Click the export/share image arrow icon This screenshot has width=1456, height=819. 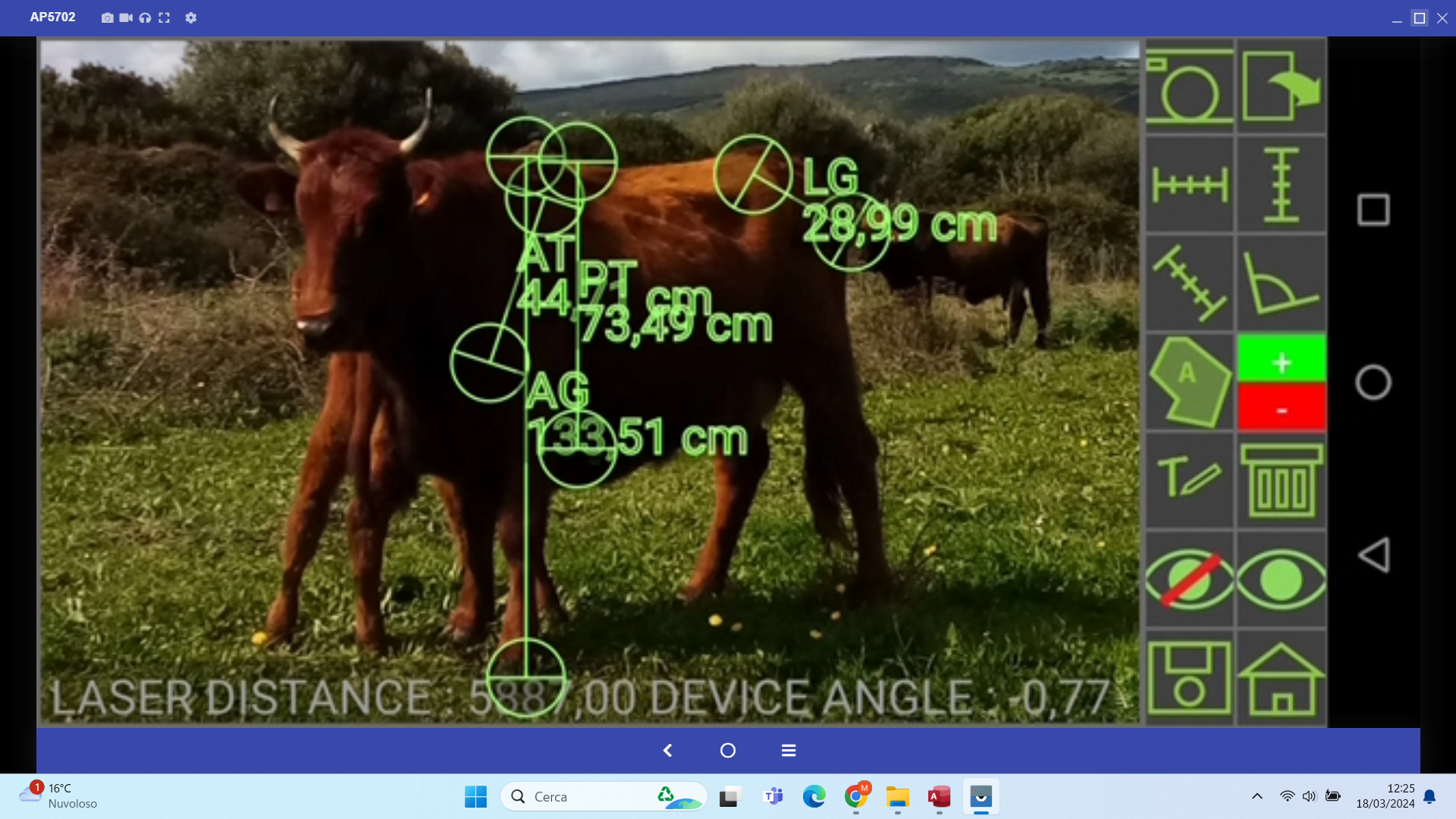(1282, 86)
